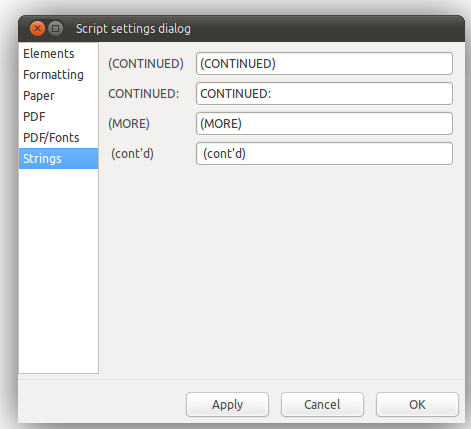Close the Script settings dialog window
The width and height of the screenshot is (471, 429).
click(x=37, y=29)
